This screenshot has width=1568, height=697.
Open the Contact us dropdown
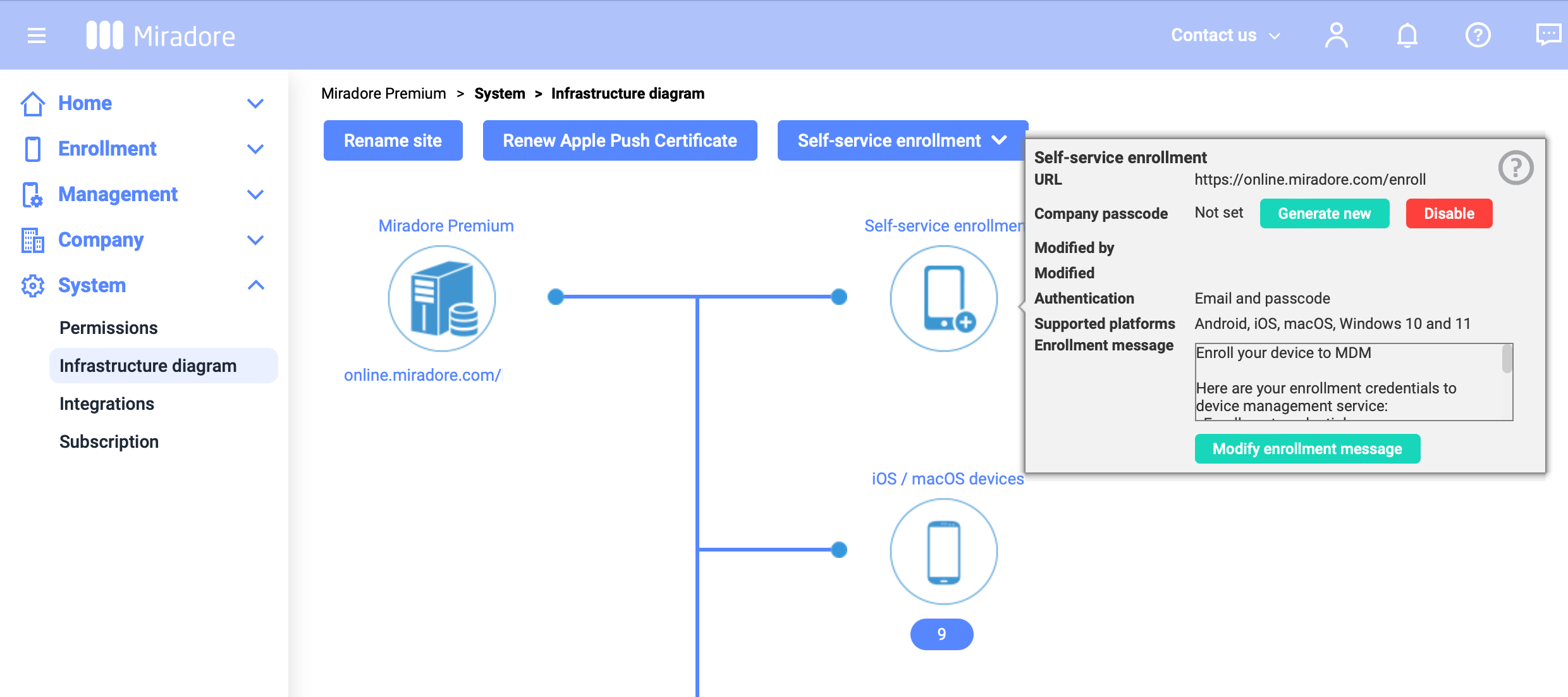click(1225, 35)
